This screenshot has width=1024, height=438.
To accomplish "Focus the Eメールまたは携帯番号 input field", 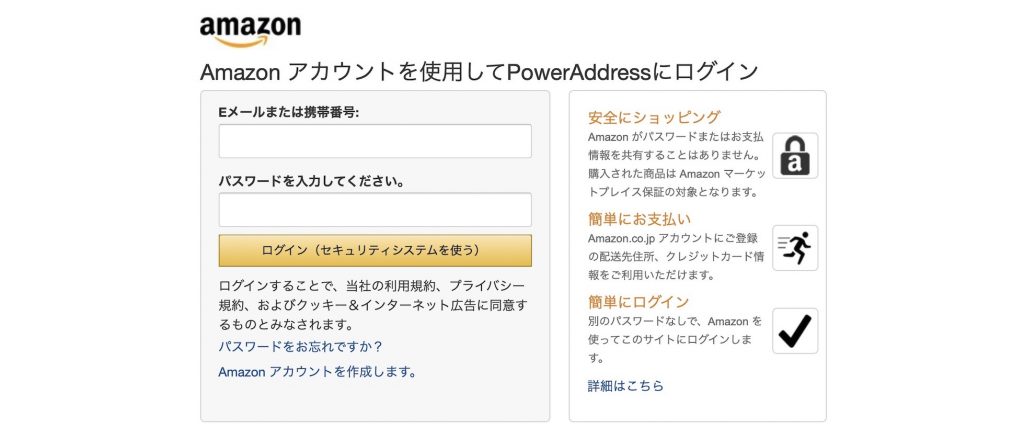I will pos(375,141).
